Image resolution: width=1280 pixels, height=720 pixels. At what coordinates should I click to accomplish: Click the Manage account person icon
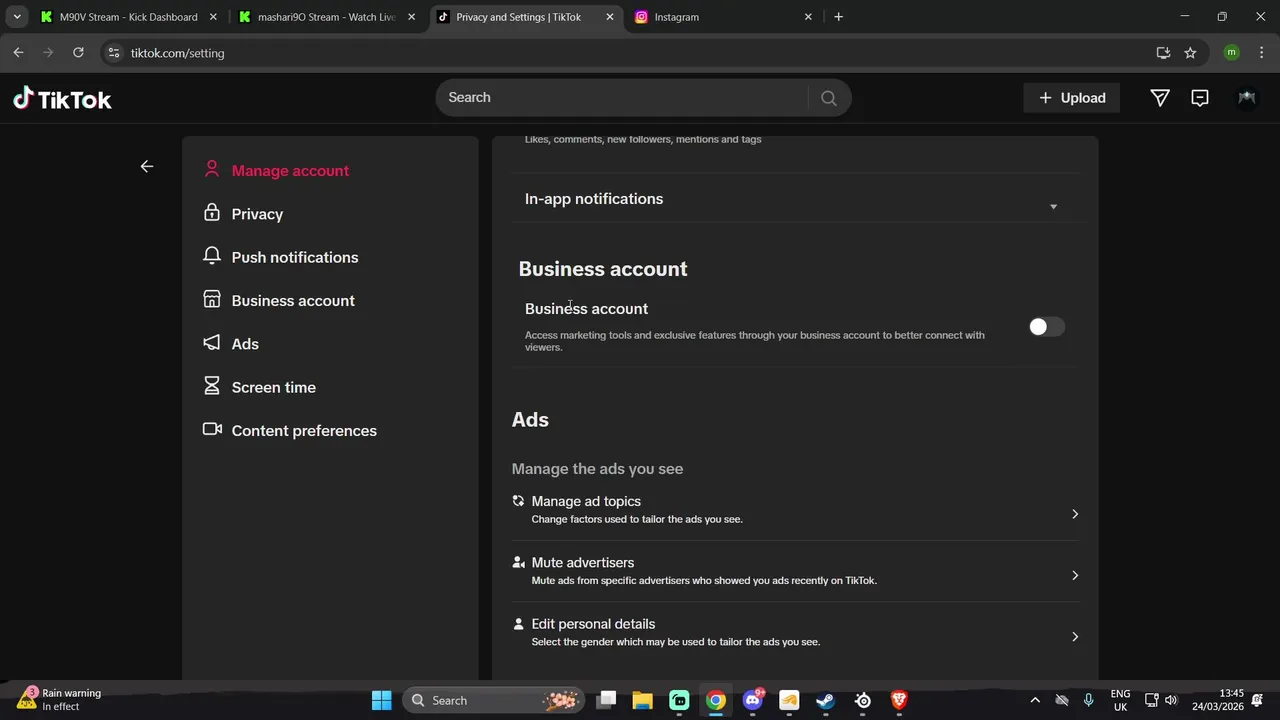pos(211,169)
